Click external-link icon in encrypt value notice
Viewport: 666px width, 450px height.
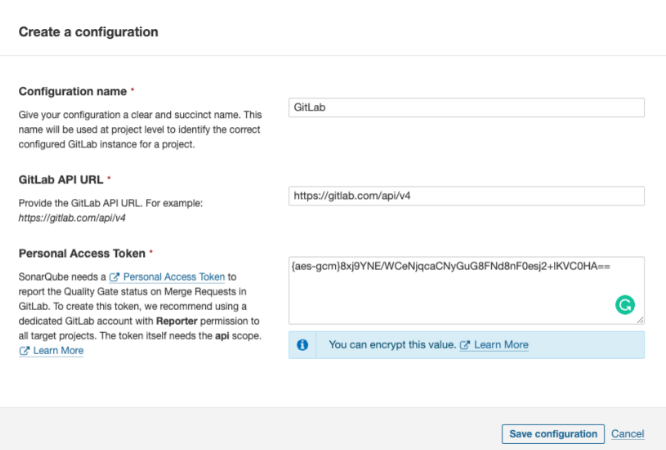tap(465, 345)
